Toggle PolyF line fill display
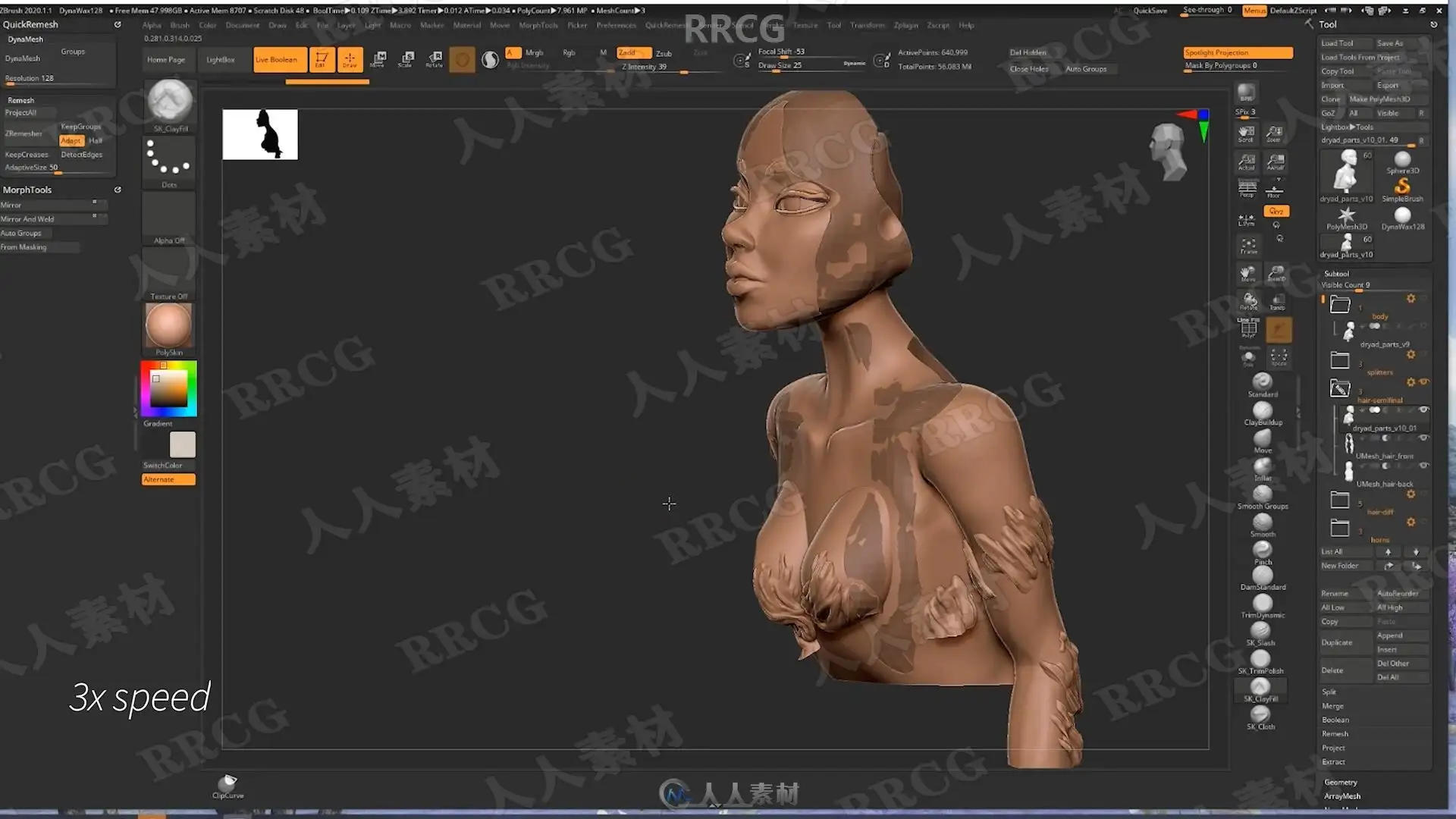Image resolution: width=1456 pixels, height=819 pixels. (1248, 328)
